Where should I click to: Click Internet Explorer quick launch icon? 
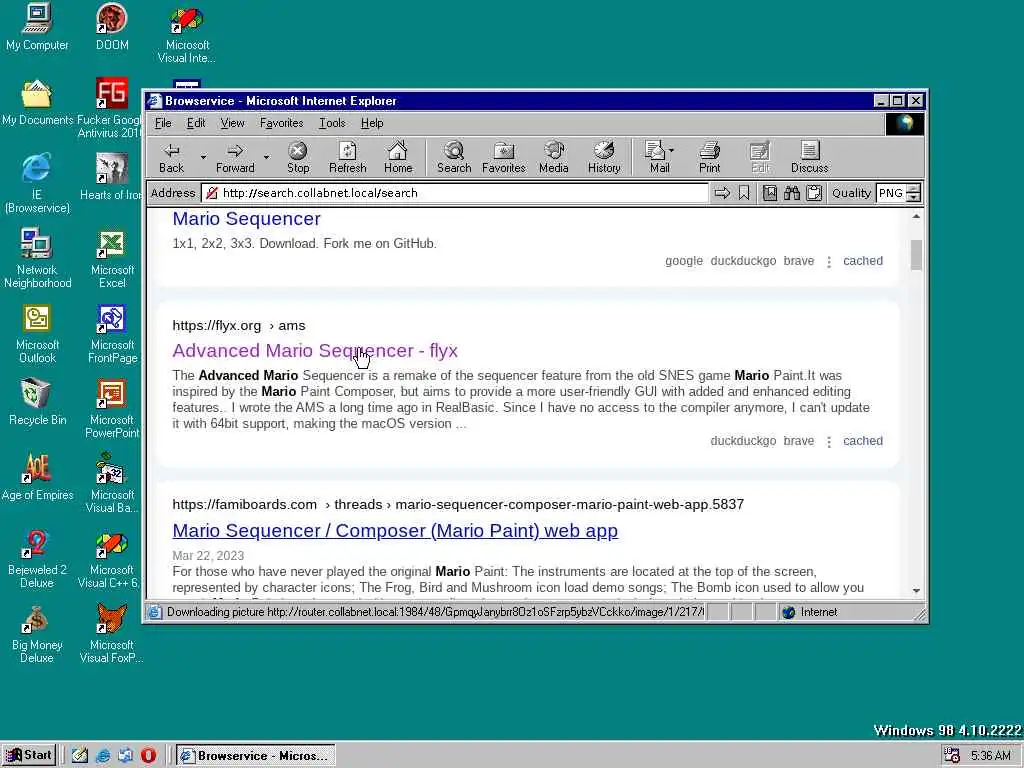(103, 756)
